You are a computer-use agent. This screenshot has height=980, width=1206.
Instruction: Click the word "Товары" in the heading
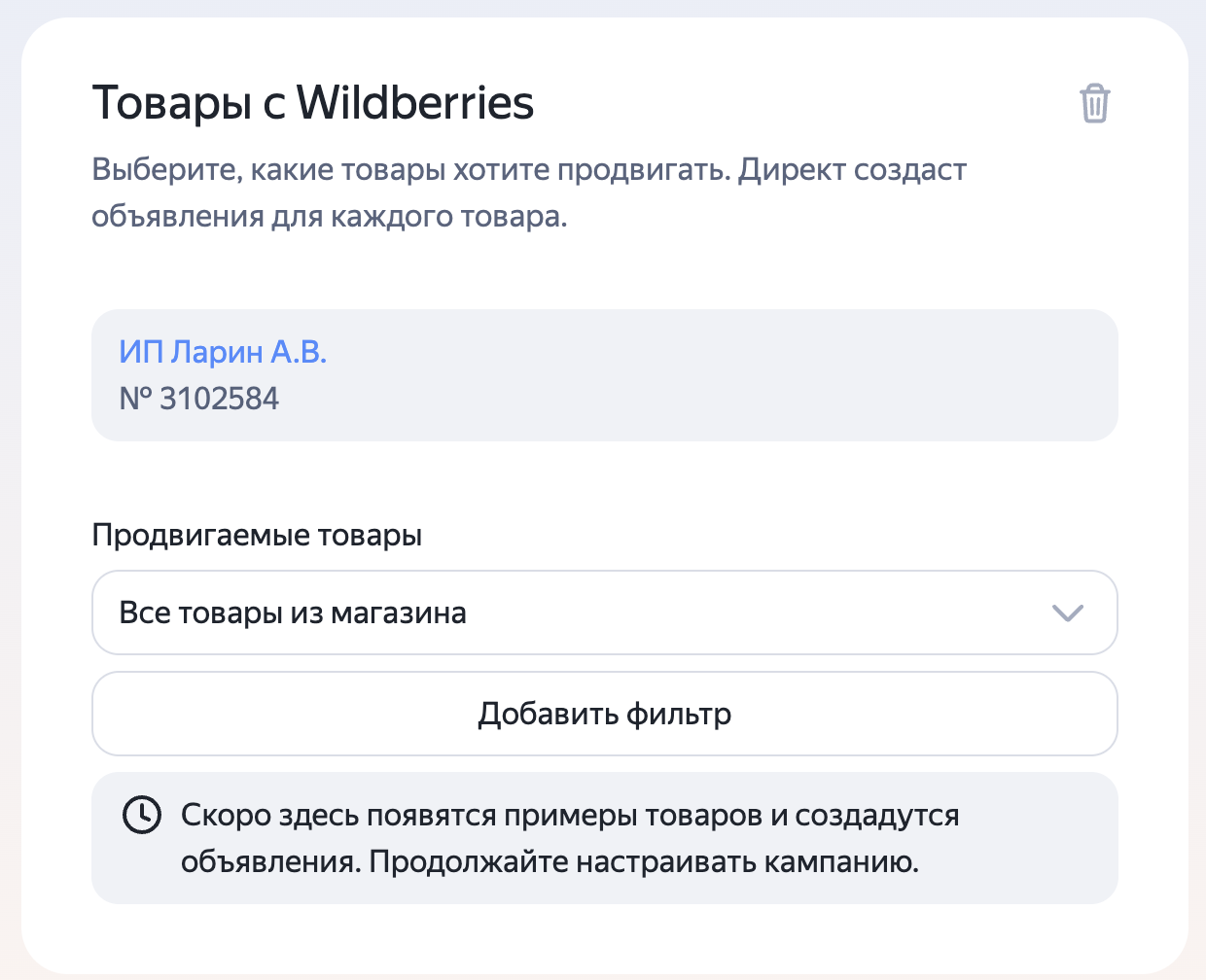point(172,103)
